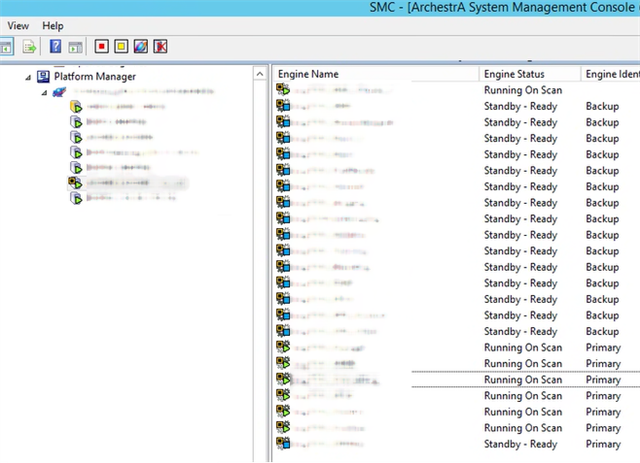640x463 pixels.
Task: Click the red X remove toolbar icon
Action: click(x=160, y=47)
